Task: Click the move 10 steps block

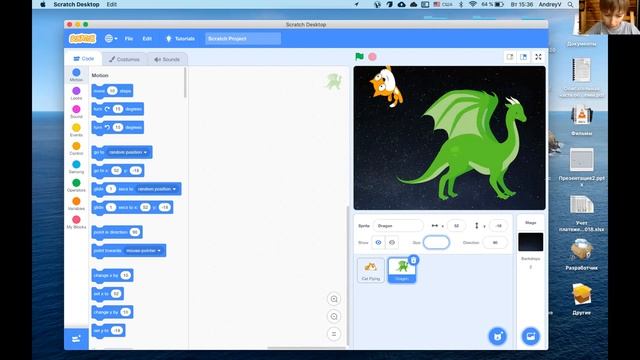Action: pos(112,91)
